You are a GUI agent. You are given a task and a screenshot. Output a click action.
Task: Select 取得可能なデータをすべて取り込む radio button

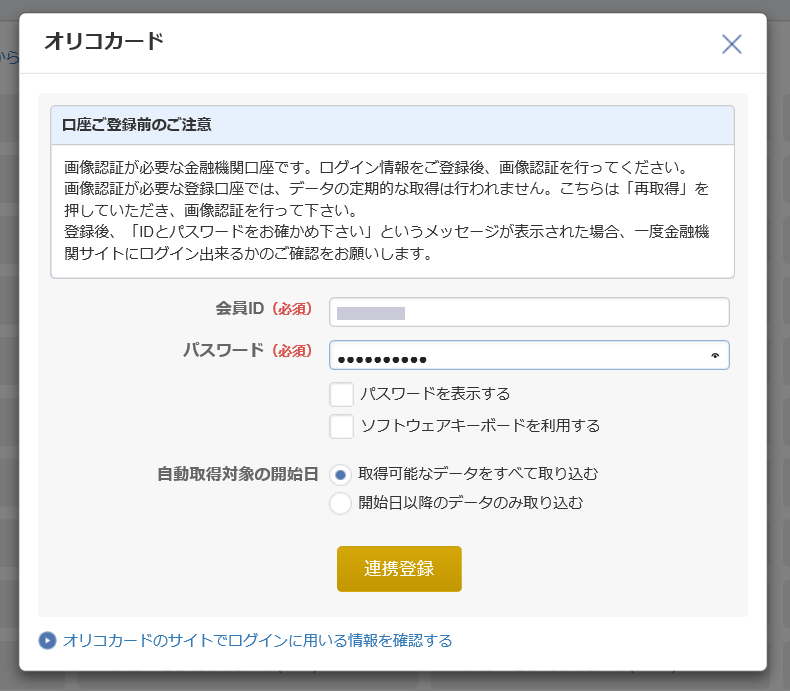tap(341, 474)
